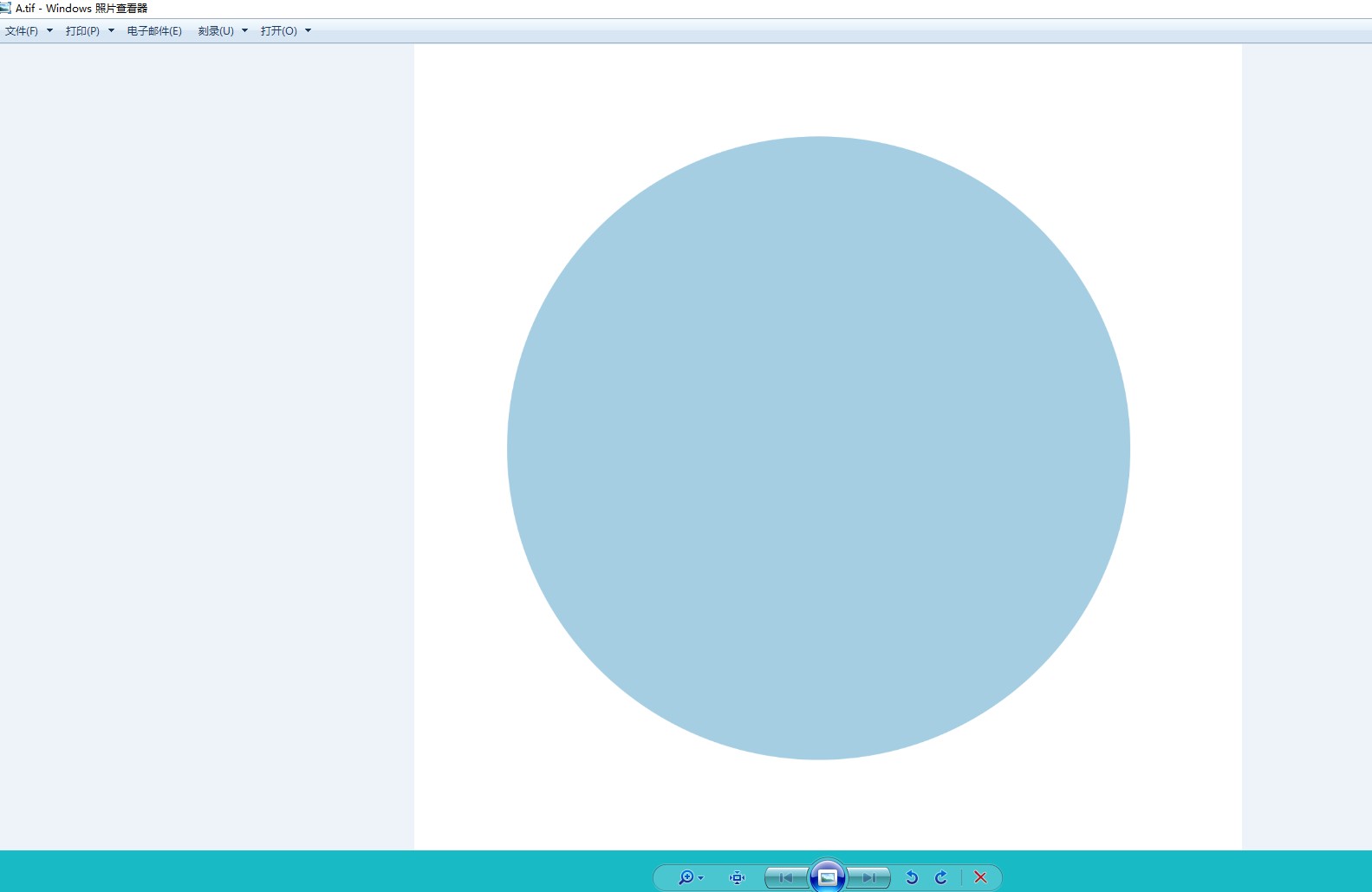Rotate the image clockwise
1372x892 pixels.
pos(941,877)
